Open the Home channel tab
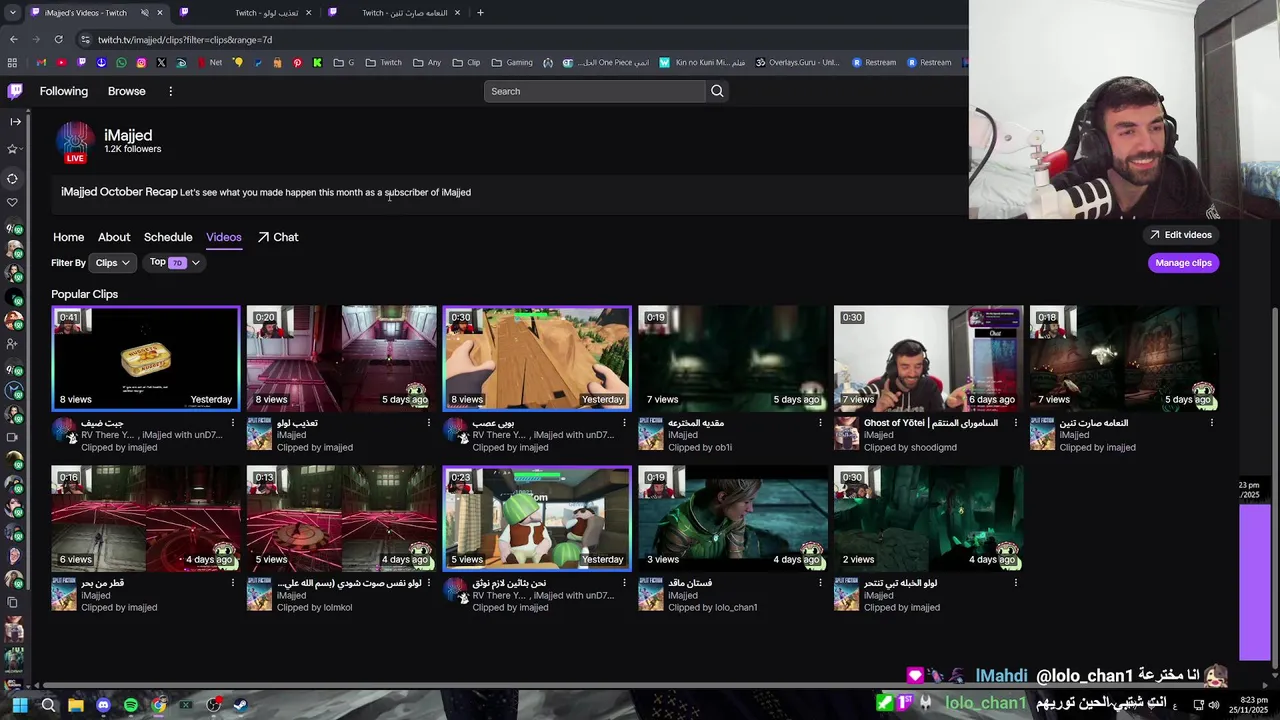Image resolution: width=1280 pixels, height=720 pixels. (x=68, y=237)
